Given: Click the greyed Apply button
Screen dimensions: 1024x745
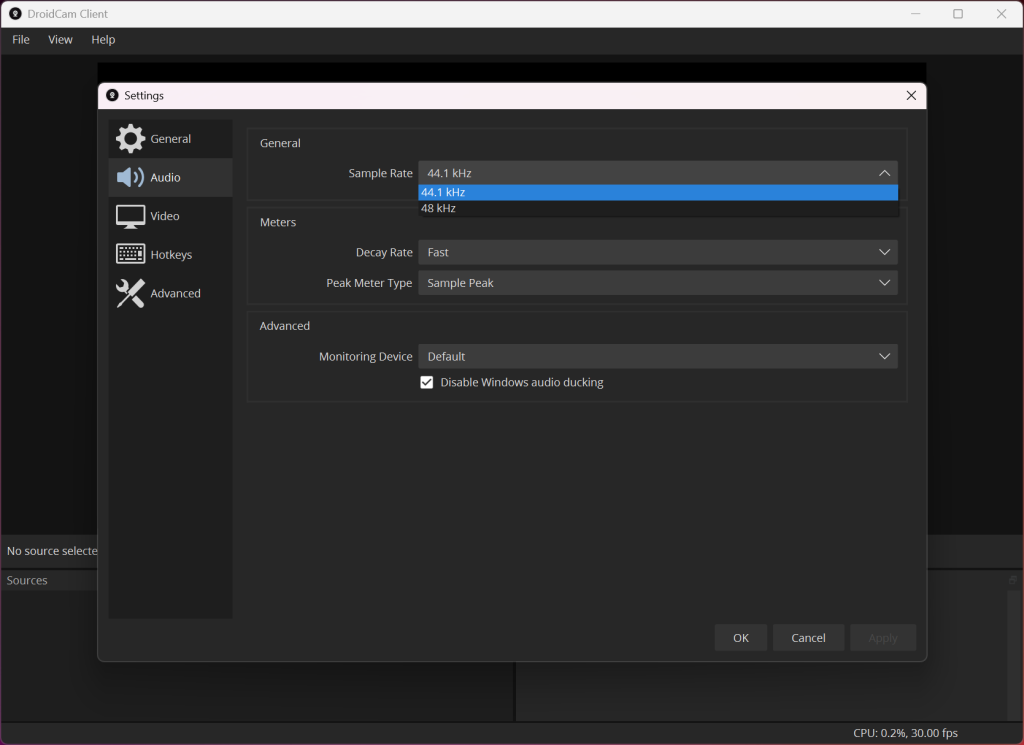Looking at the screenshot, I should (883, 638).
